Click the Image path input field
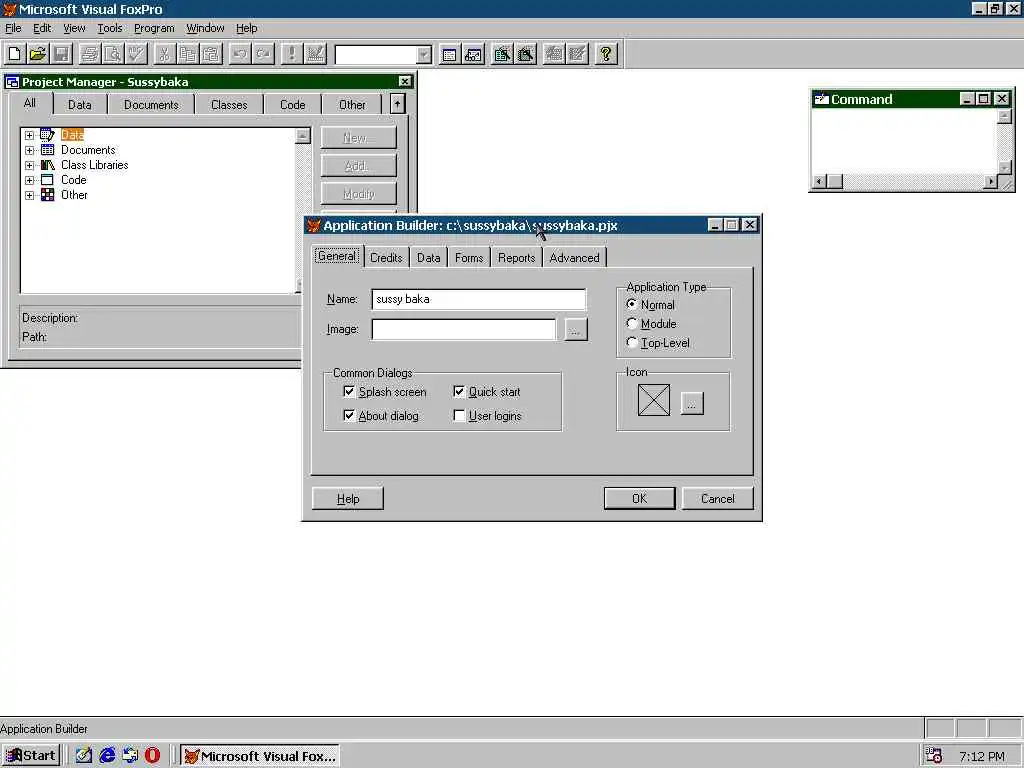This screenshot has height=768, width=1024. pos(464,329)
